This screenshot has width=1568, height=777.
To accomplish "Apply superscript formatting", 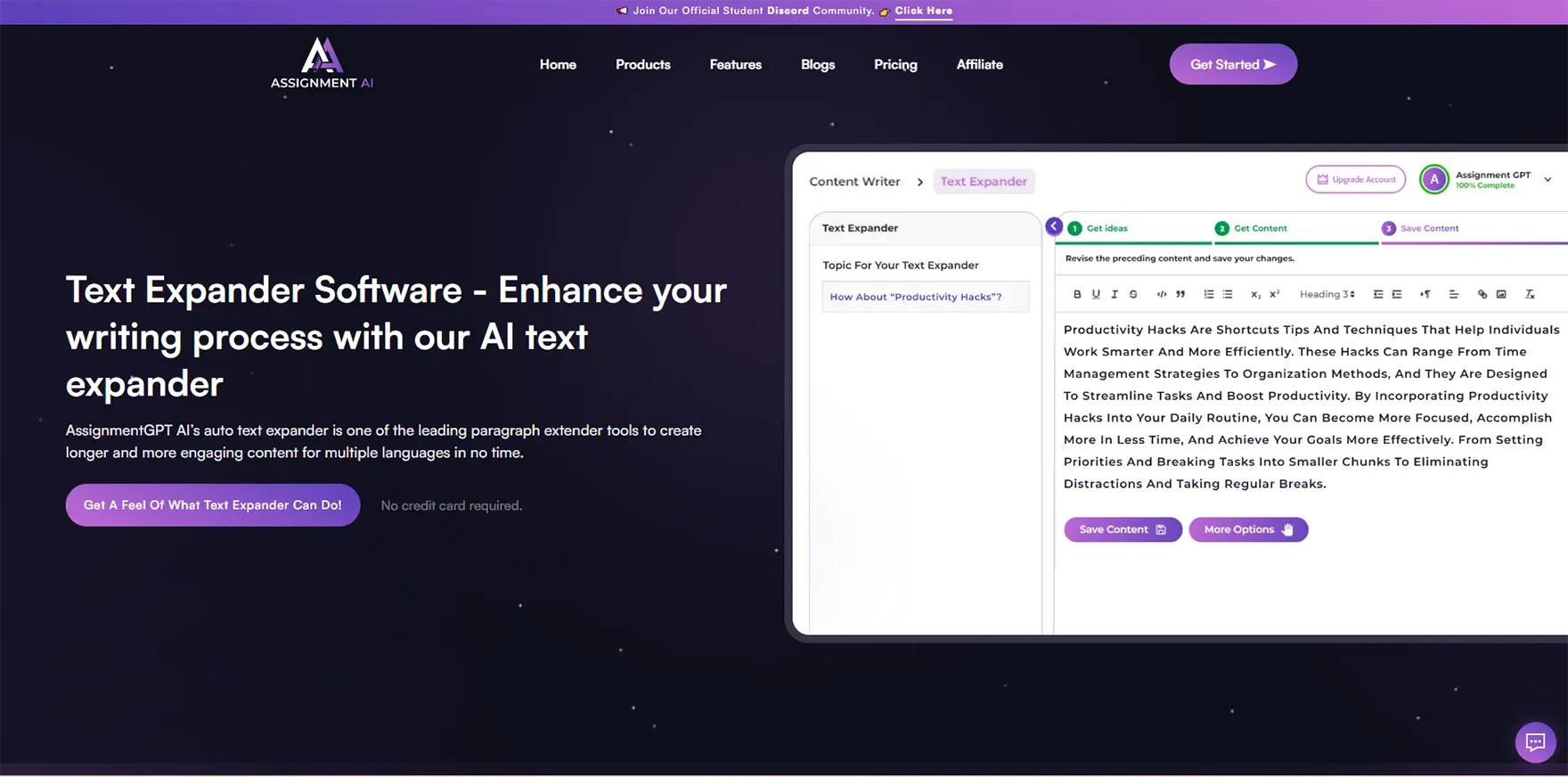I will tap(1275, 294).
